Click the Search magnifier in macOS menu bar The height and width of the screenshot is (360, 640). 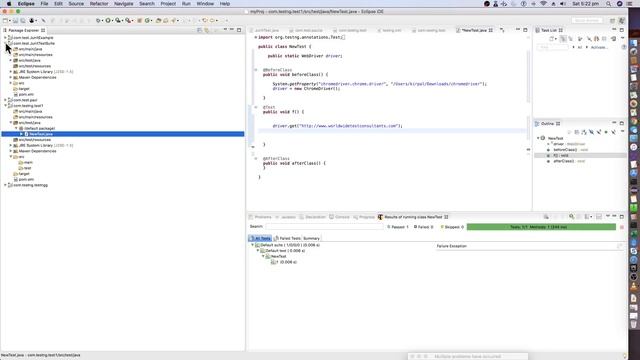(609, 4)
